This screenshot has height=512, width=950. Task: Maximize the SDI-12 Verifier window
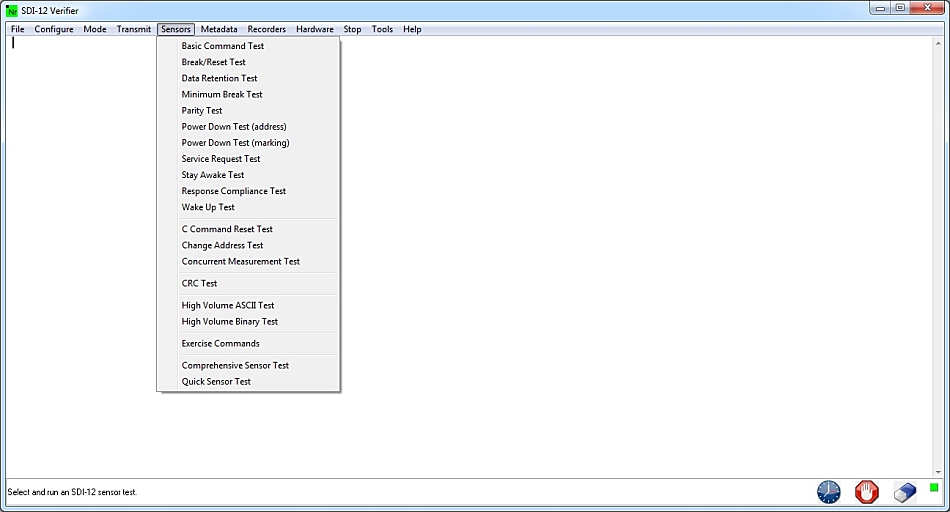pos(900,8)
